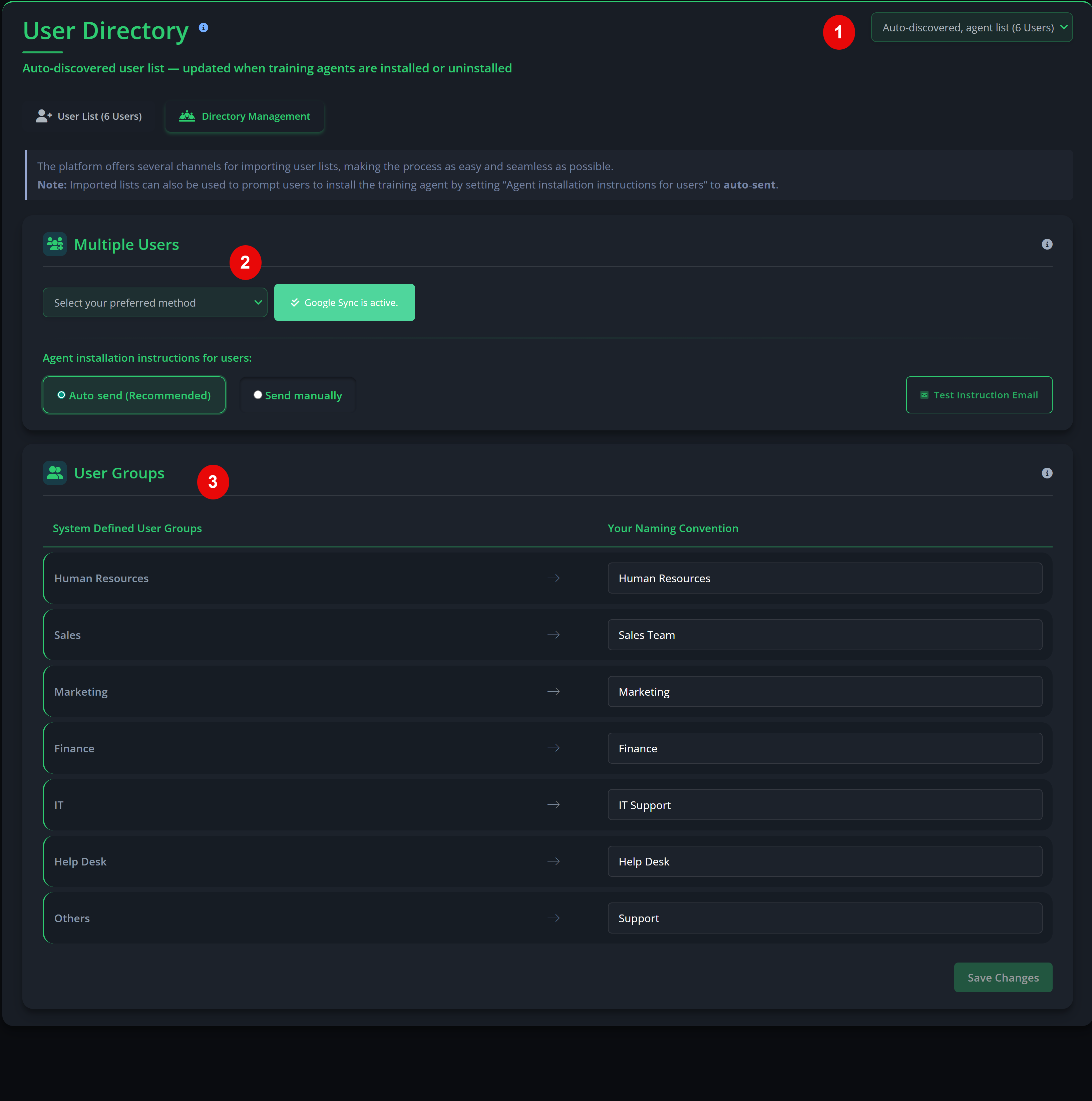Click the Save Changes button
This screenshot has width=1092, height=1101.
point(1003,977)
